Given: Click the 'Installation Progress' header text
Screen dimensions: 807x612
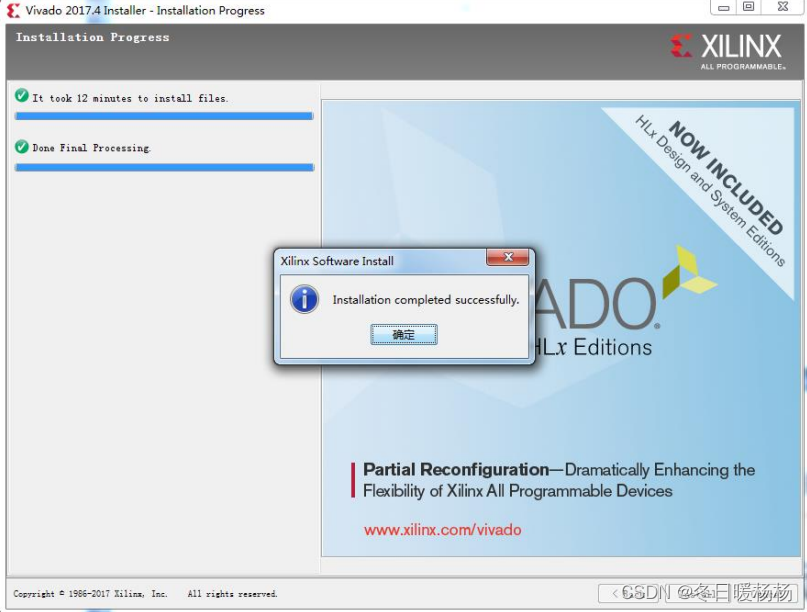Looking at the screenshot, I should (92, 37).
